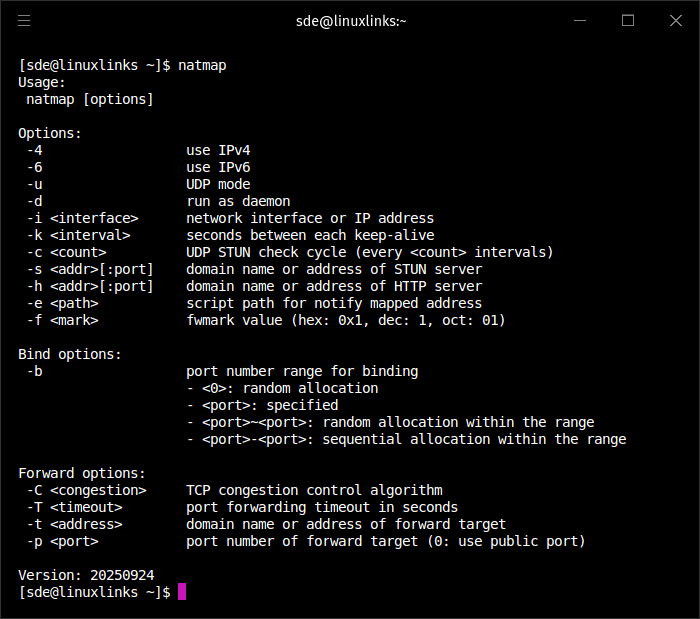Click the UDP mode option text
Screen dimensions: 700x619
[218, 184]
